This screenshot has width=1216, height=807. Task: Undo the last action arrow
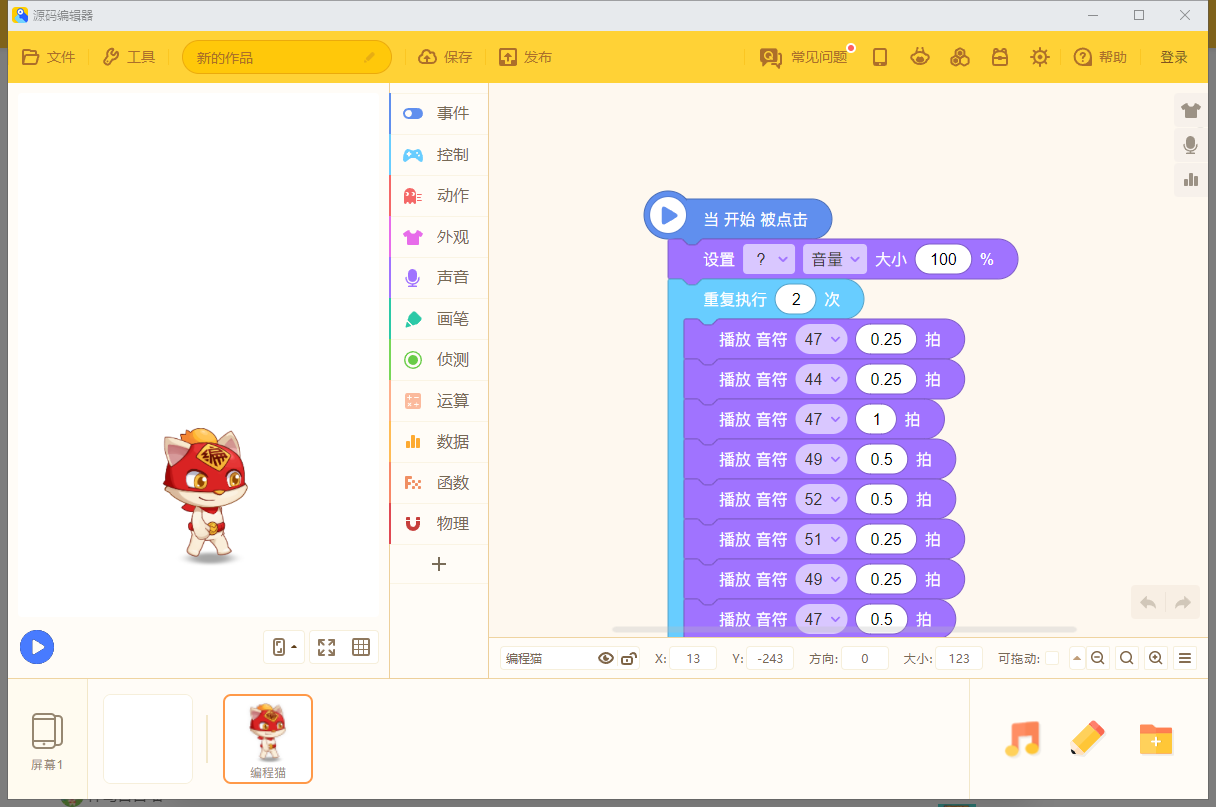click(1148, 602)
